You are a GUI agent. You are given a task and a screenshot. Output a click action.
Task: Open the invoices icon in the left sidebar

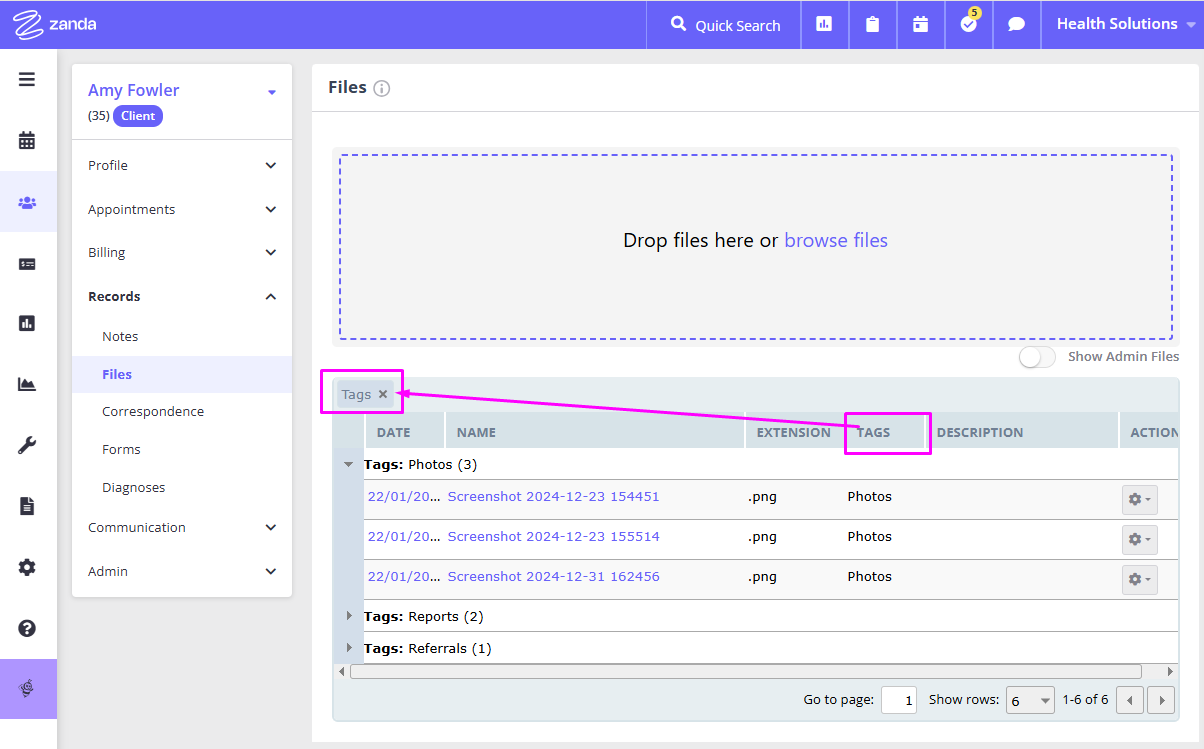coord(28,263)
